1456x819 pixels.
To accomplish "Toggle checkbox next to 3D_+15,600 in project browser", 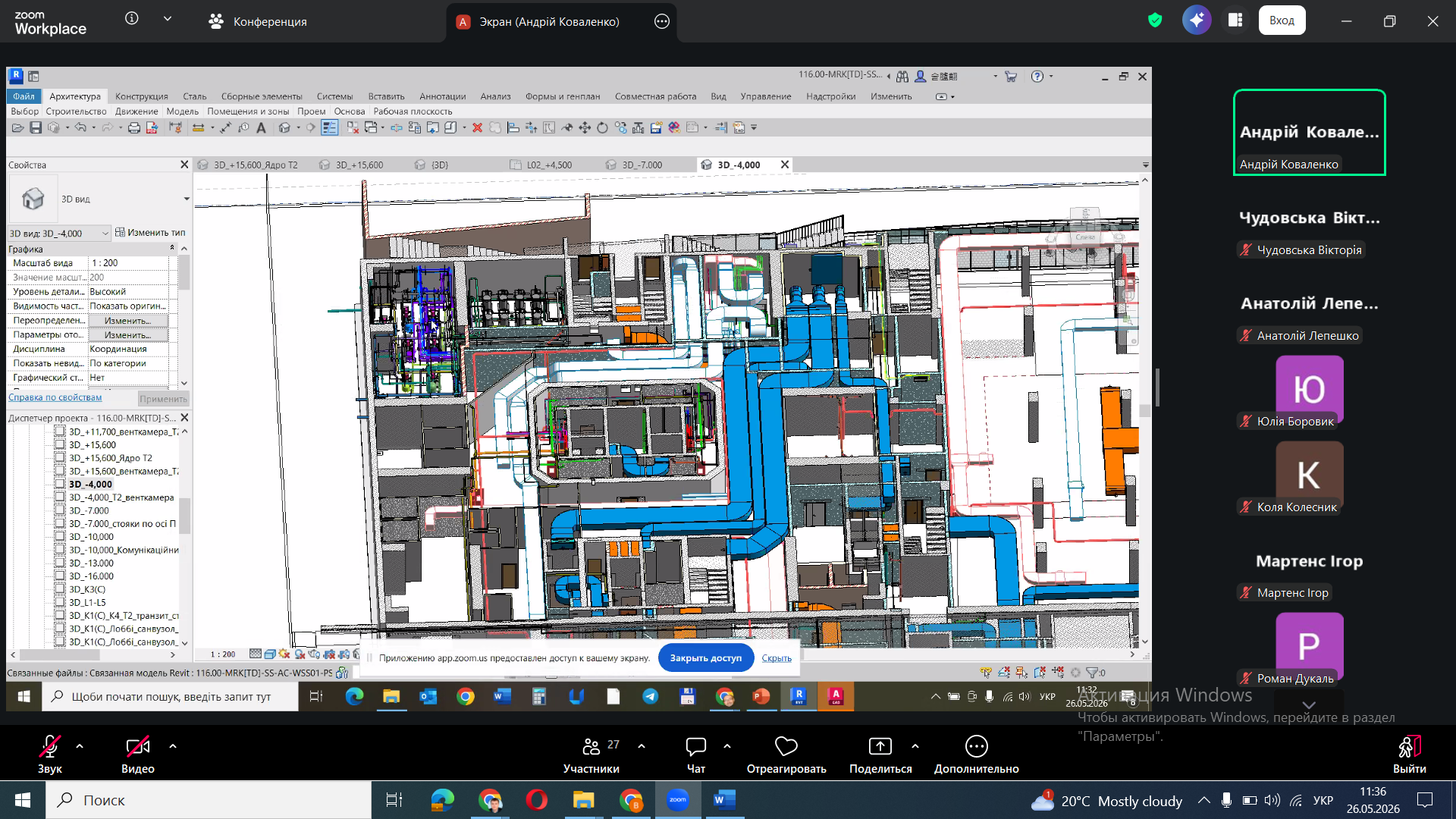I will tap(60, 445).
